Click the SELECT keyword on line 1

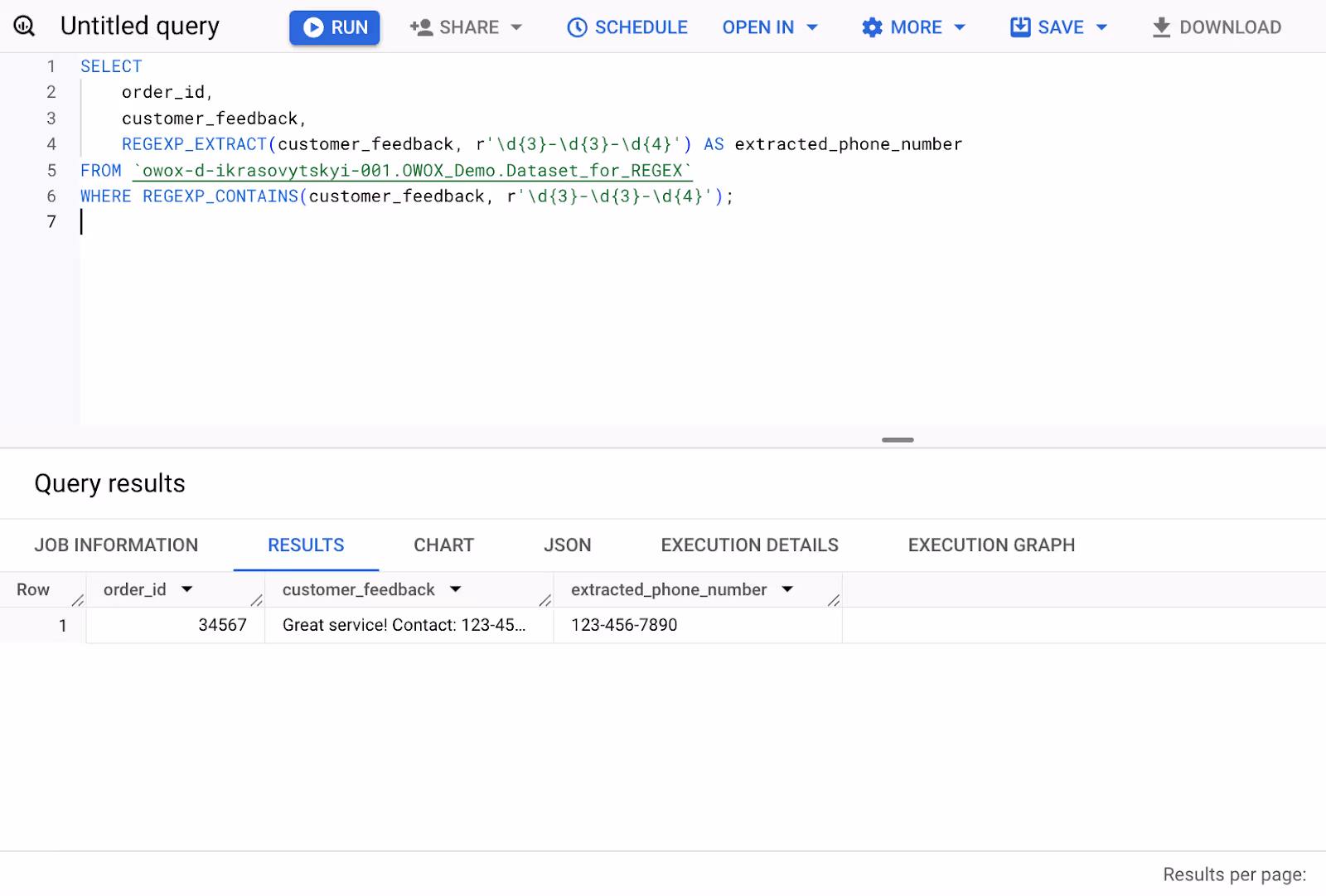(x=111, y=66)
